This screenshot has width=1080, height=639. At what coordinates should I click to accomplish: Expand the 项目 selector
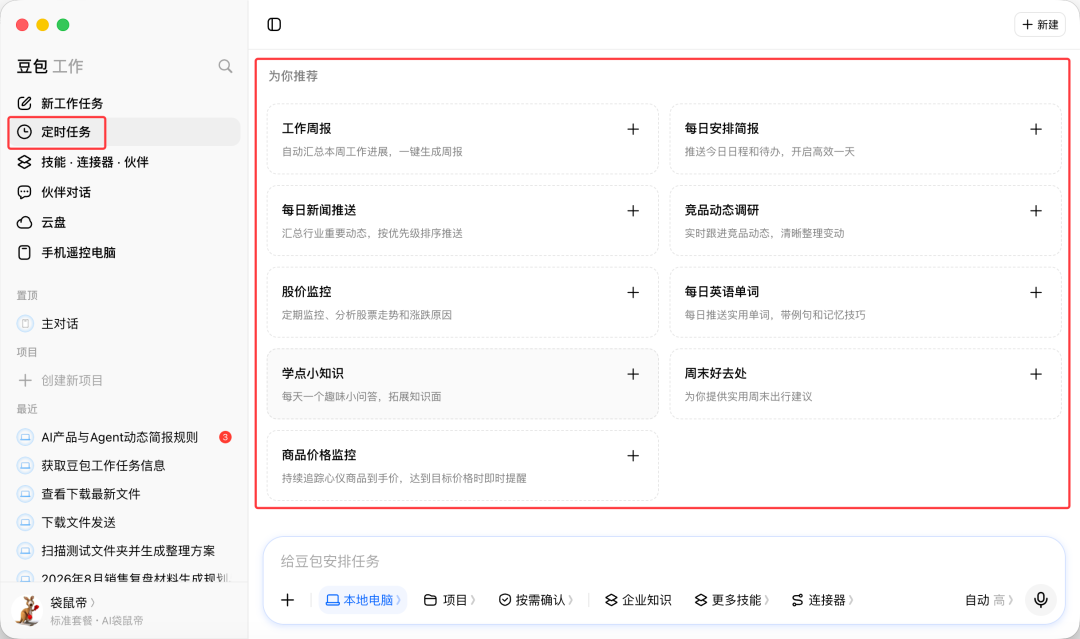point(450,600)
